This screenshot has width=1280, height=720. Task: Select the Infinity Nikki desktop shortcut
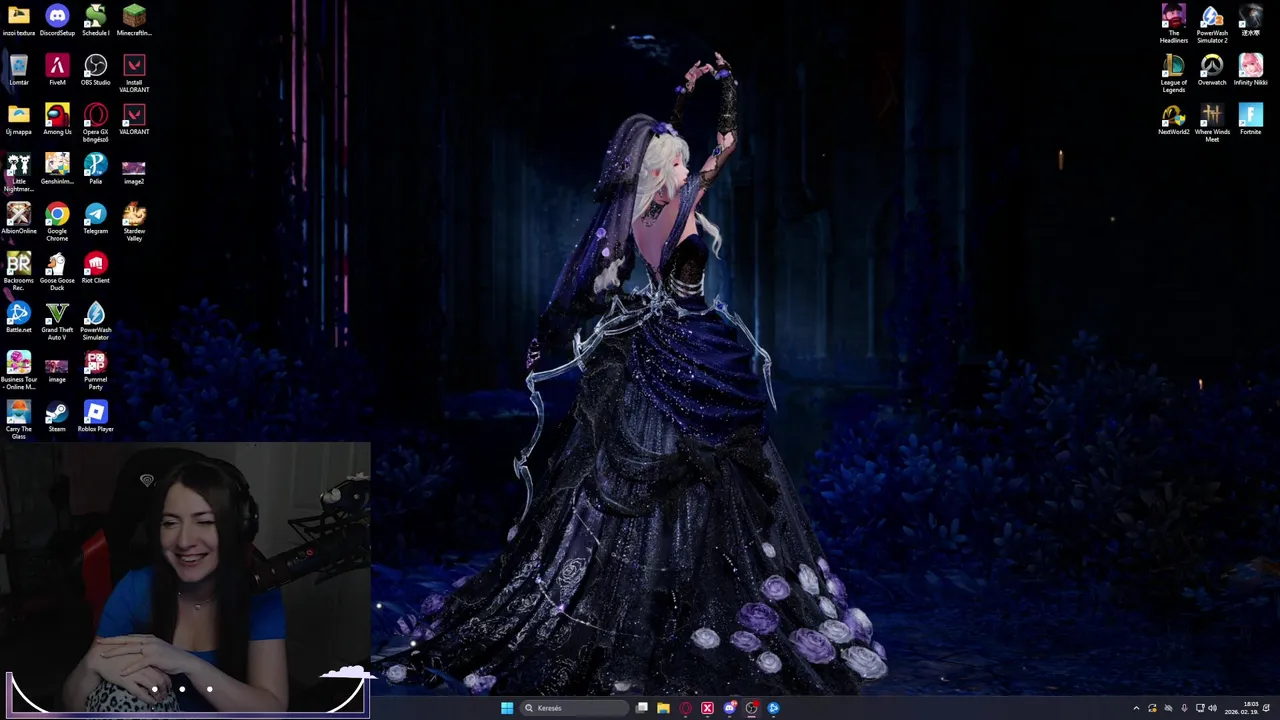(1250, 70)
